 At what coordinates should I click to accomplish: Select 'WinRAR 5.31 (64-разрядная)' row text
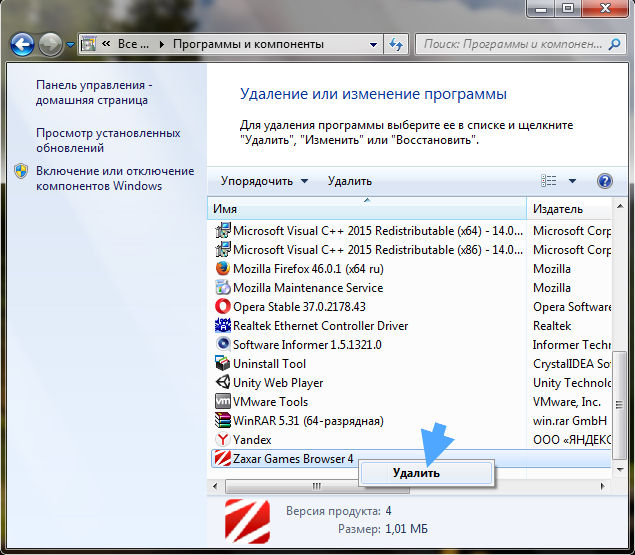point(308,421)
